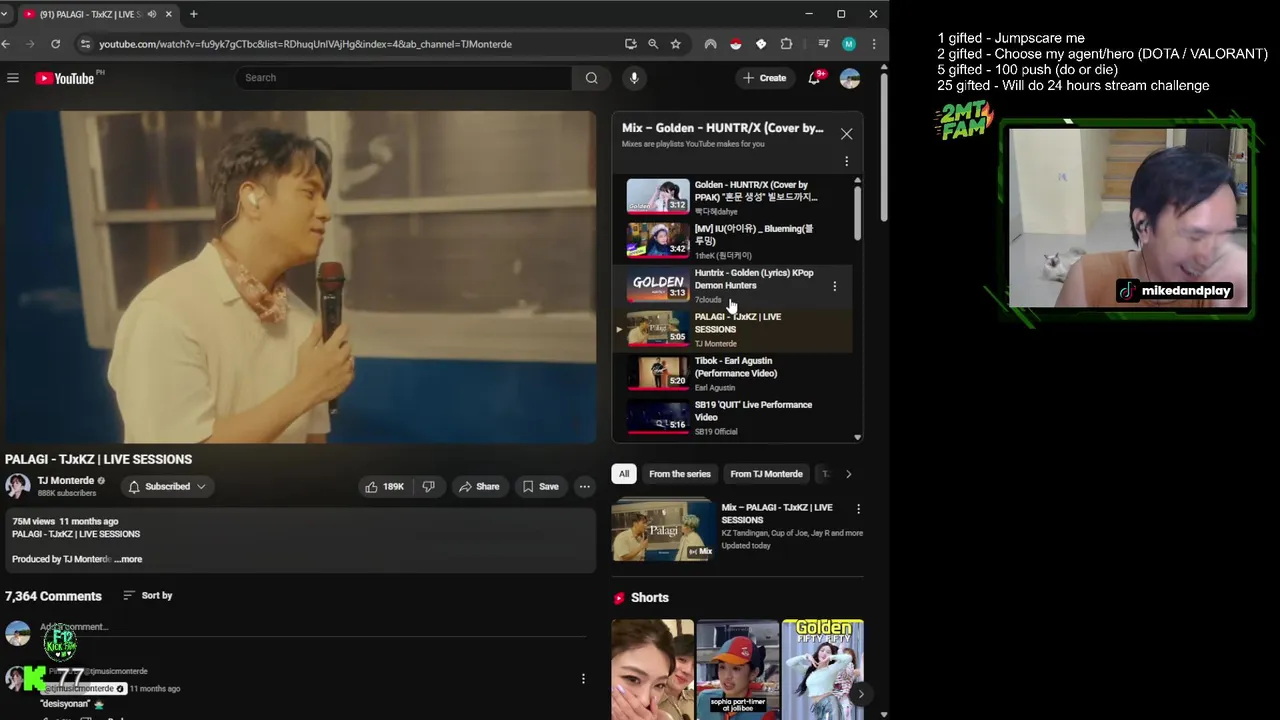The height and width of the screenshot is (720, 1280).
Task: Click the address bar URL
Action: 305,44
